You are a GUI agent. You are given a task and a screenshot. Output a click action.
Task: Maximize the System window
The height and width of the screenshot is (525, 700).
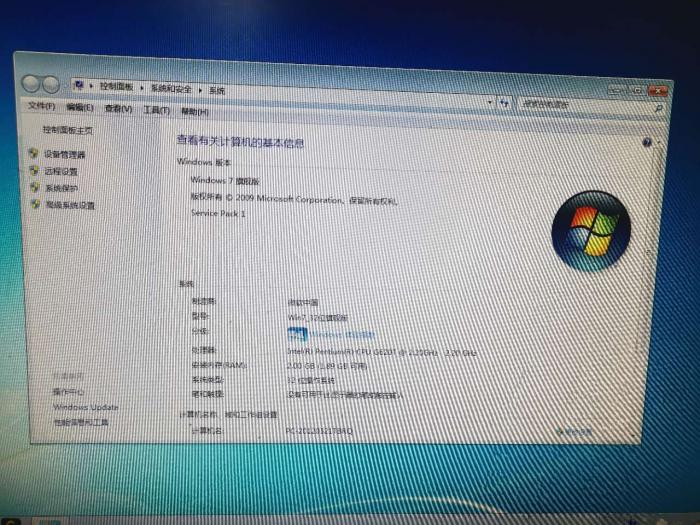click(636, 90)
